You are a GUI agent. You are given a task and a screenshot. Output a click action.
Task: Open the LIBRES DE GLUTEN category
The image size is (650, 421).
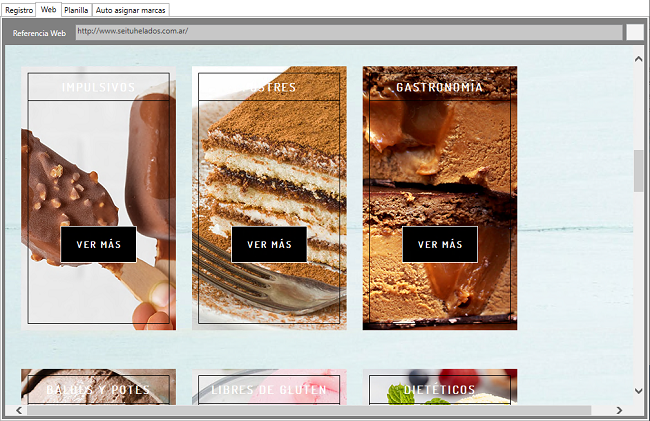[x=269, y=390]
